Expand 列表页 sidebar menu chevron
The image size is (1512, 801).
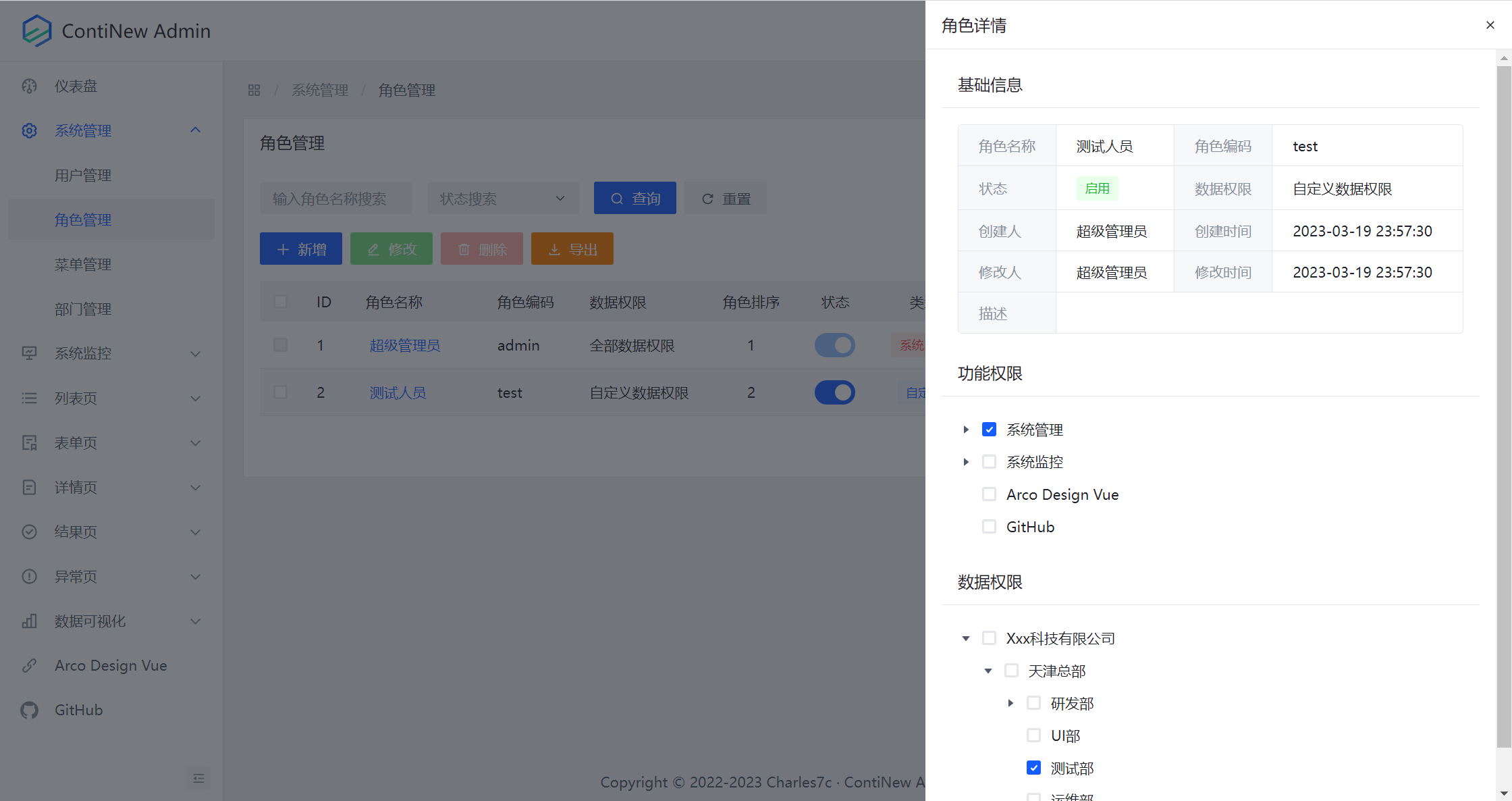pyautogui.click(x=196, y=398)
